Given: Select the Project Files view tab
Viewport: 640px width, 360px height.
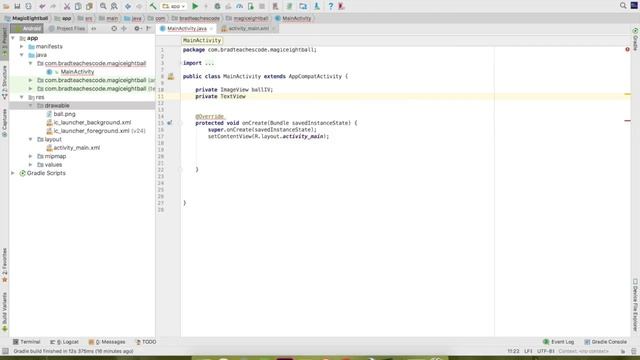Looking at the screenshot, I should [67, 29].
